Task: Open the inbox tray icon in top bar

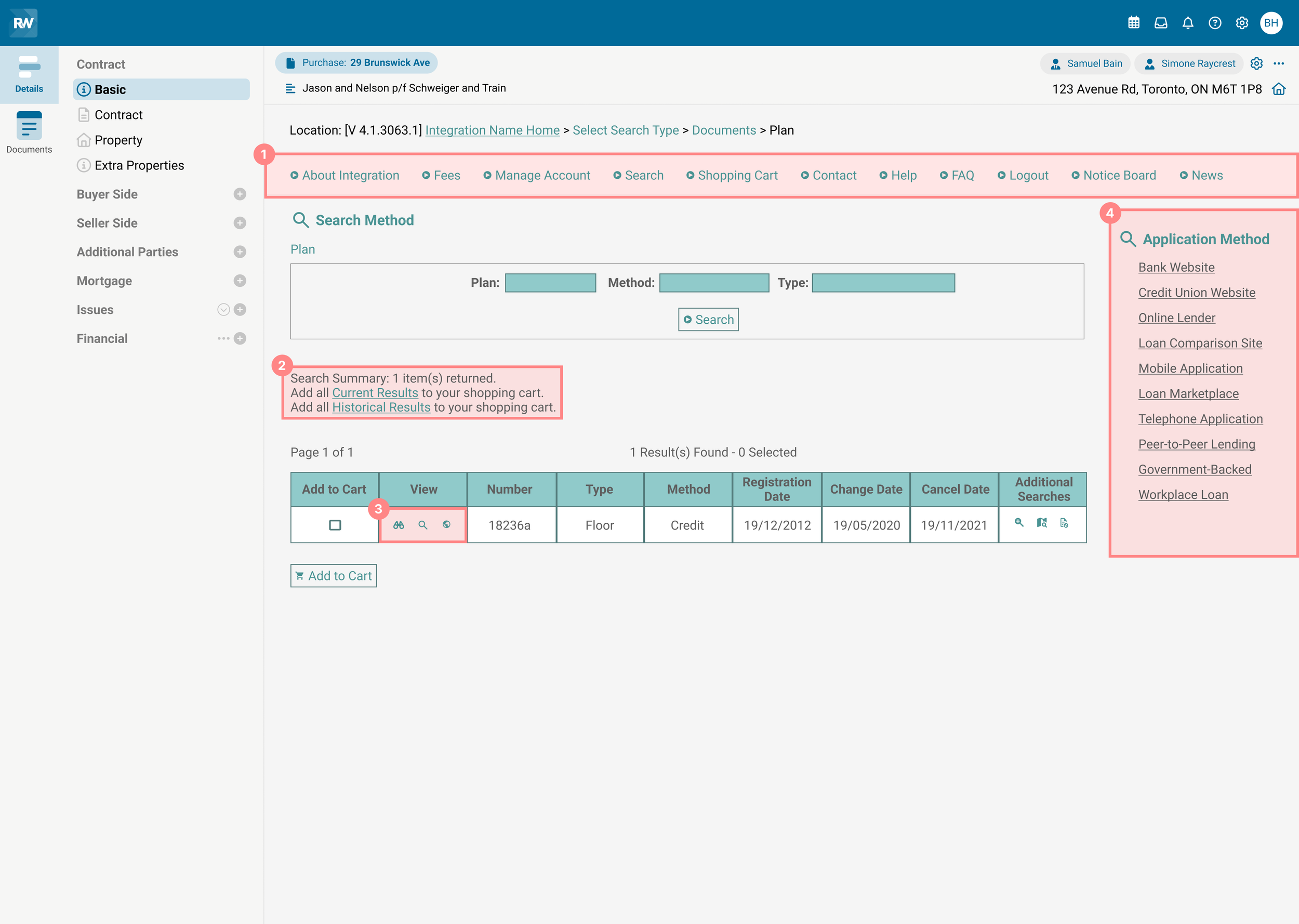Action: click(x=1161, y=23)
